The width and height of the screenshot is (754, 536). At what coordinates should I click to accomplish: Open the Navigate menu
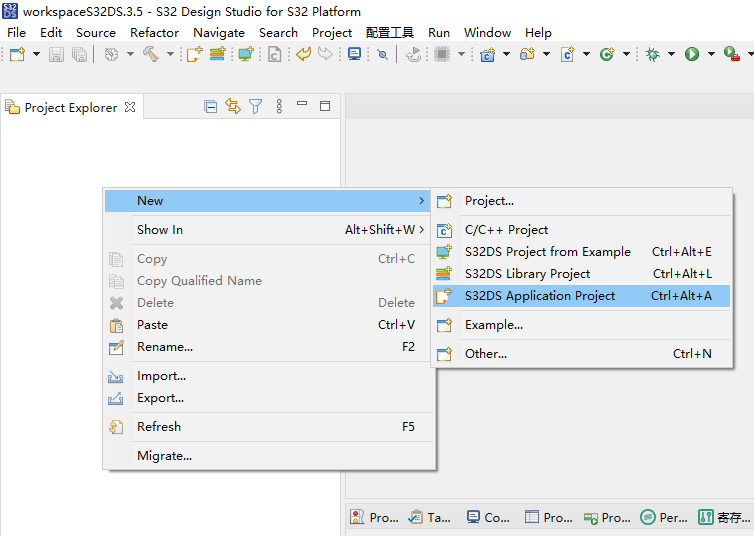click(219, 33)
